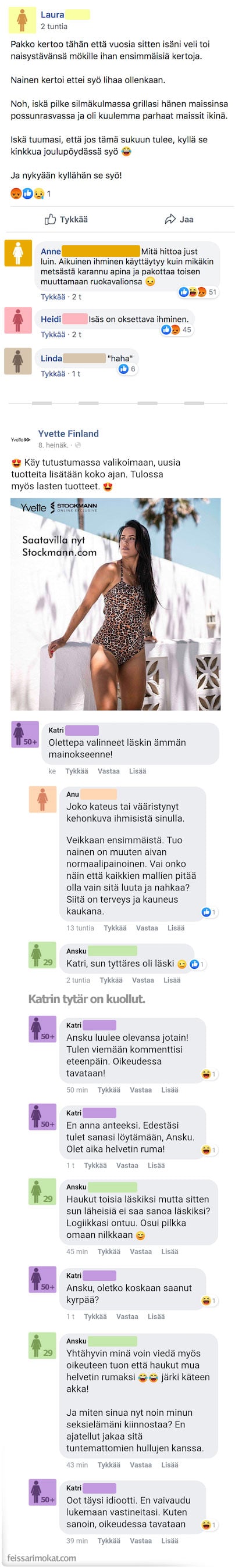235x1568 pixels.
Task: Expand Lisää on Anu's comment
Action: pyautogui.click(x=176, y=928)
